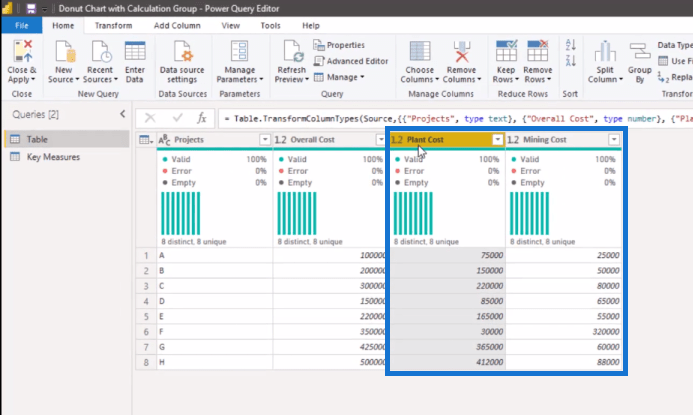Click the Keep Rows icon
Viewport: 693px width, 415px height.
point(506,50)
